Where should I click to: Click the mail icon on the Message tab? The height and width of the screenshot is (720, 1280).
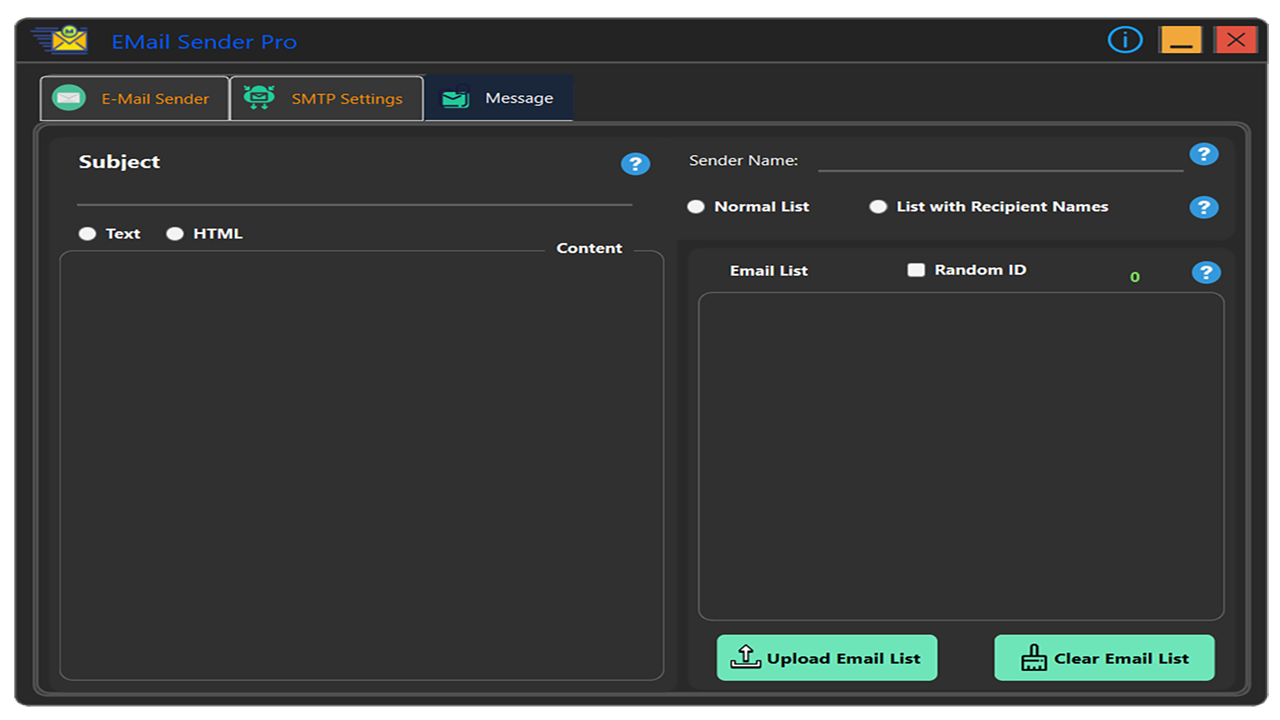click(x=455, y=98)
